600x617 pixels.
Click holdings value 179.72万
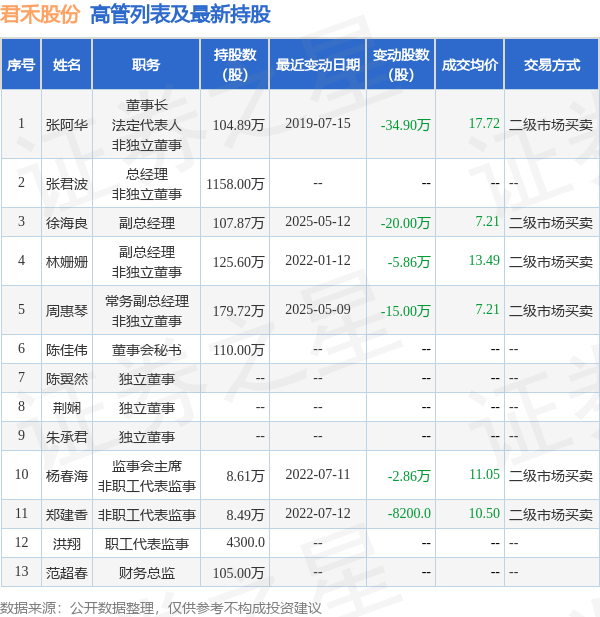click(x=238, y=311)
